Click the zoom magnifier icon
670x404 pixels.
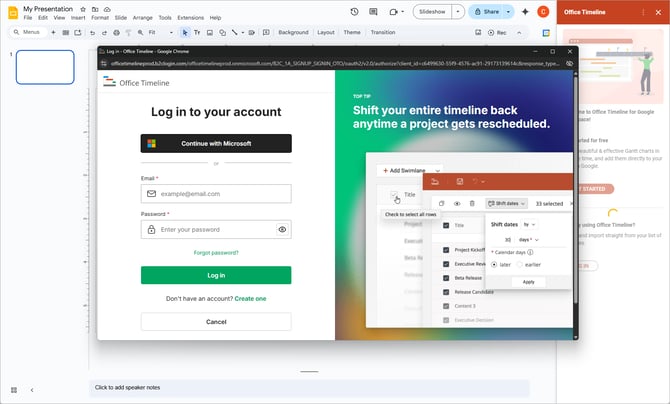[x=140, y=32]
